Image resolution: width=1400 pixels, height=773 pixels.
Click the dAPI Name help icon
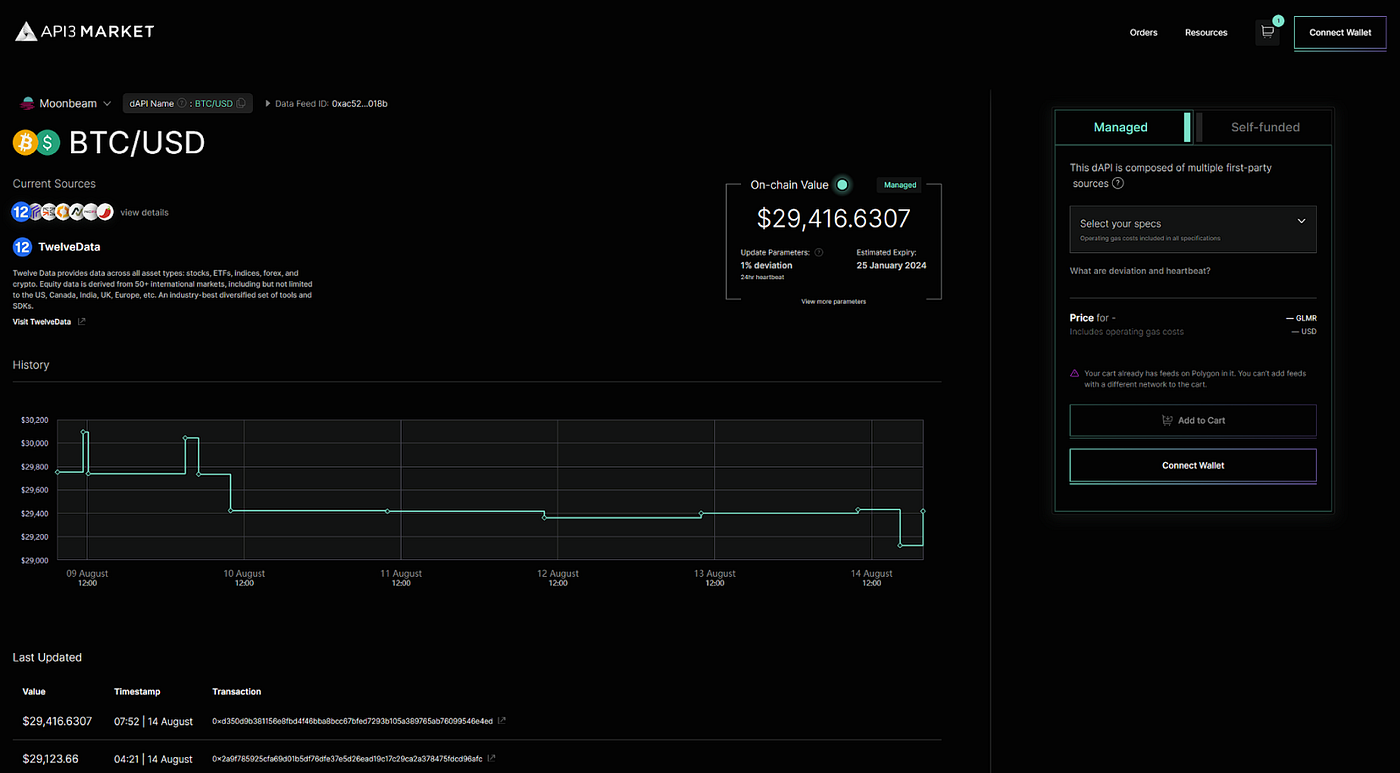tap(182, 104)
